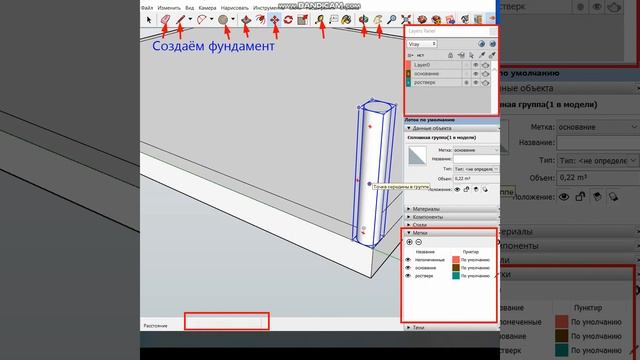The image size is (640, 360).
Task: Open the Нарисовать menu
Action: pyautogui.click(x=235, y=8)
